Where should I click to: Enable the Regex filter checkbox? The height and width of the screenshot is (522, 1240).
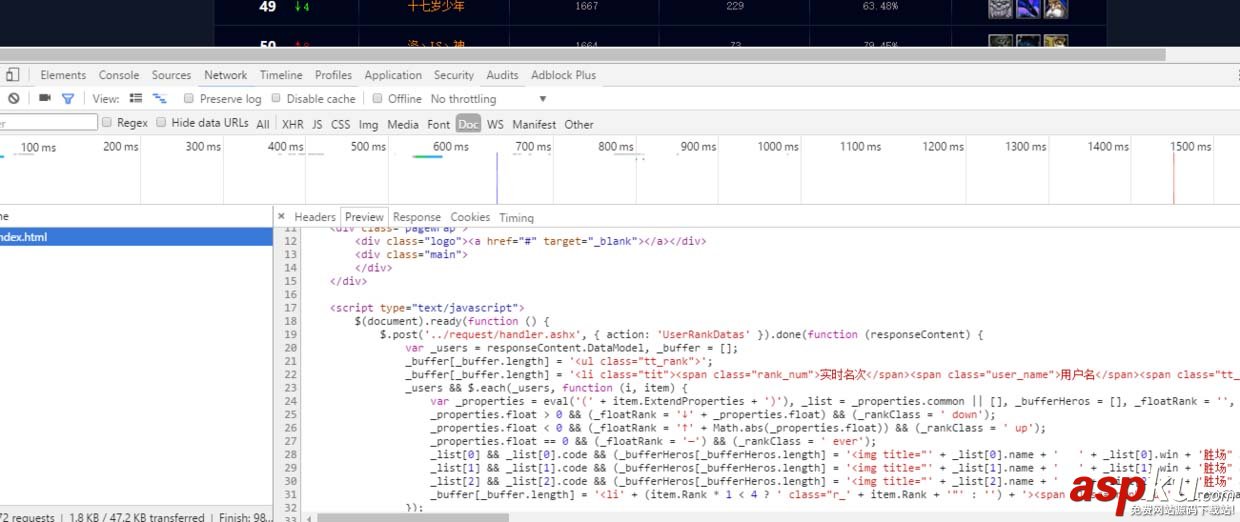[107, 122]
